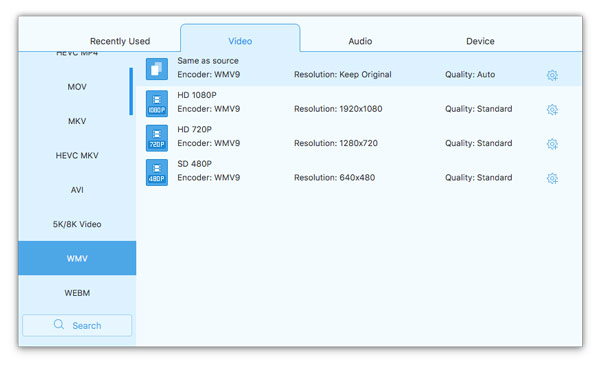Click the Same as source preset icon
Image resolution: width=600 pixels, height=367 pixels.
click(157, 69)
